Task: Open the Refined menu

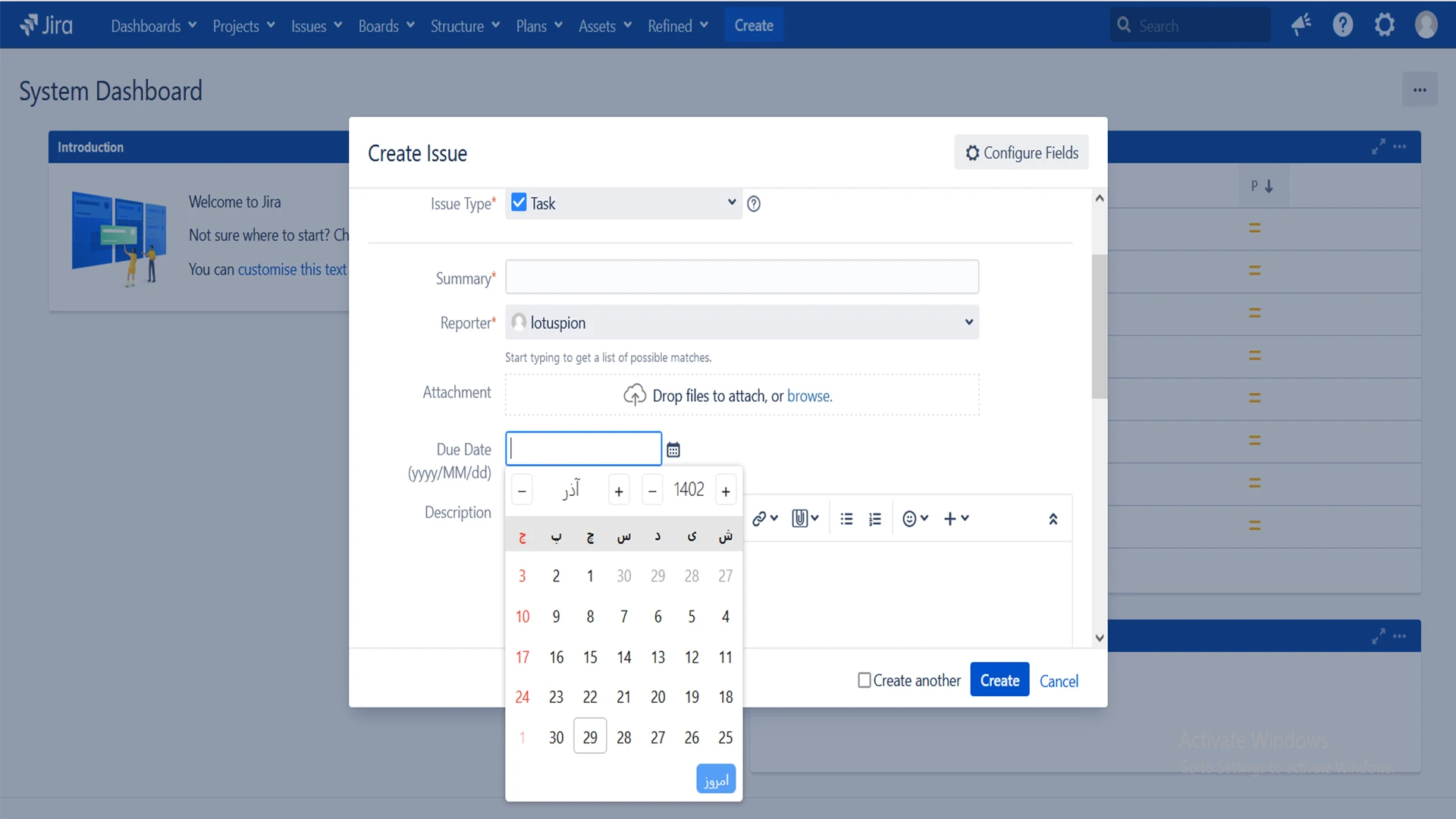Action: coord(678,26)
